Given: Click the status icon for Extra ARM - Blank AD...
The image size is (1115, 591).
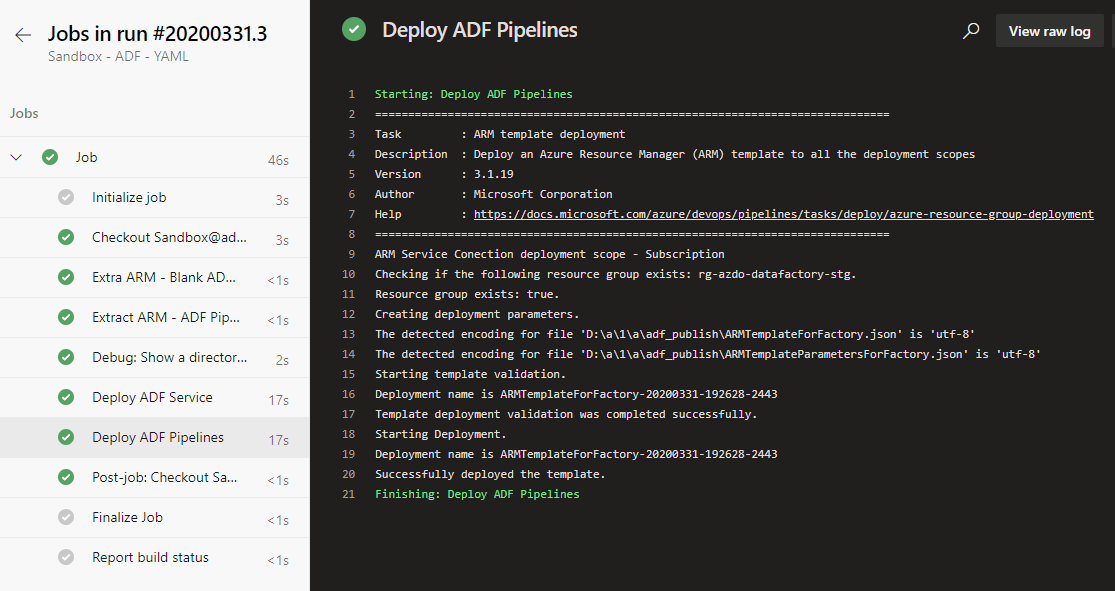Looking at the screenshot, I should click(66, 277).
